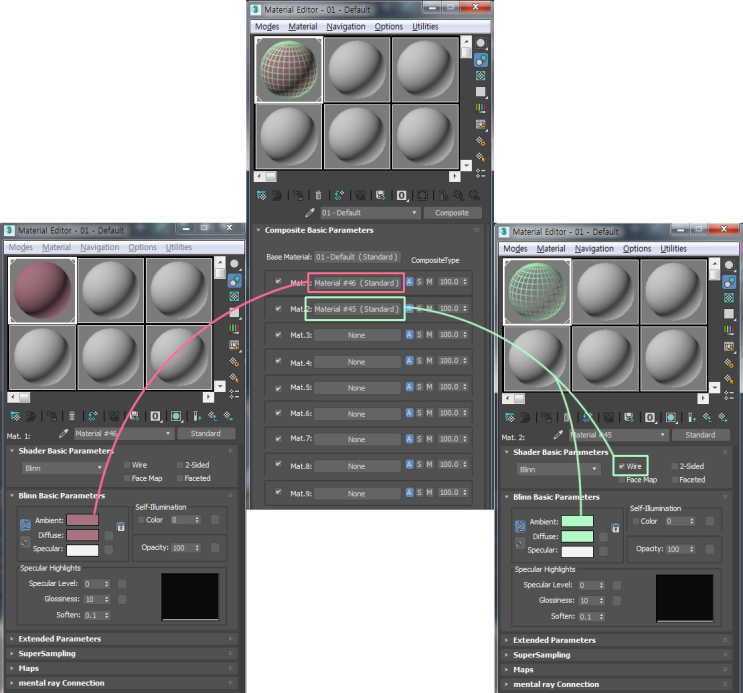Click Options icon in left editor side toolbar
The height and width of the screenshot is (693, 743).
234,362
